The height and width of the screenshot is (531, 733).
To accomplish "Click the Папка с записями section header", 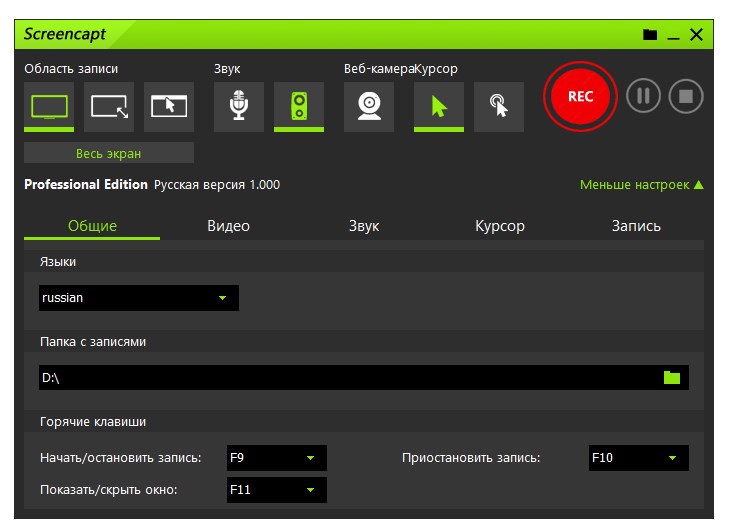I will 93,342.
